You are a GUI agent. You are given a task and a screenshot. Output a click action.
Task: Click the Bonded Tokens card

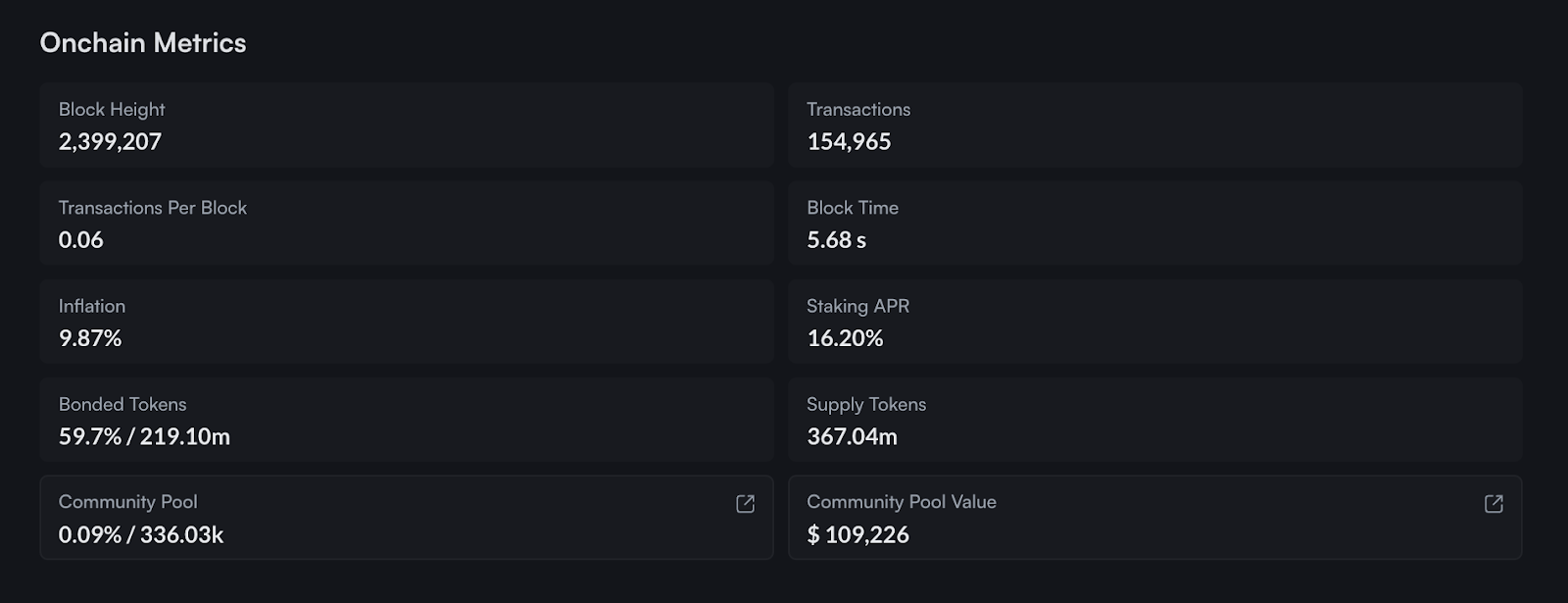point(407,420)
